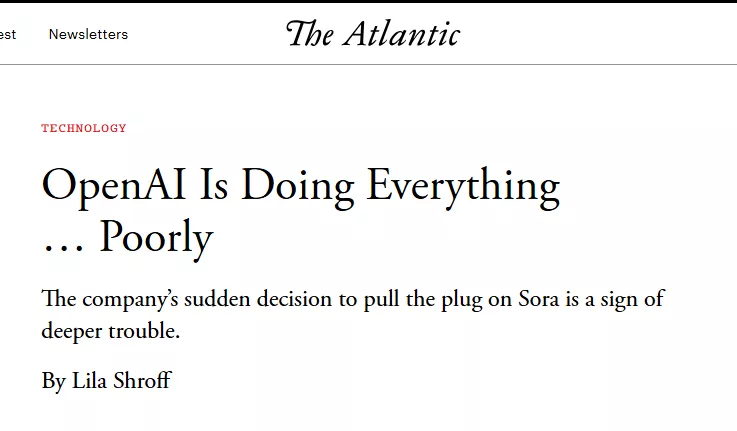Click the gray divider below the header
Image resolution: width=737 pixels, height=431 pixels.
(368, 64)
